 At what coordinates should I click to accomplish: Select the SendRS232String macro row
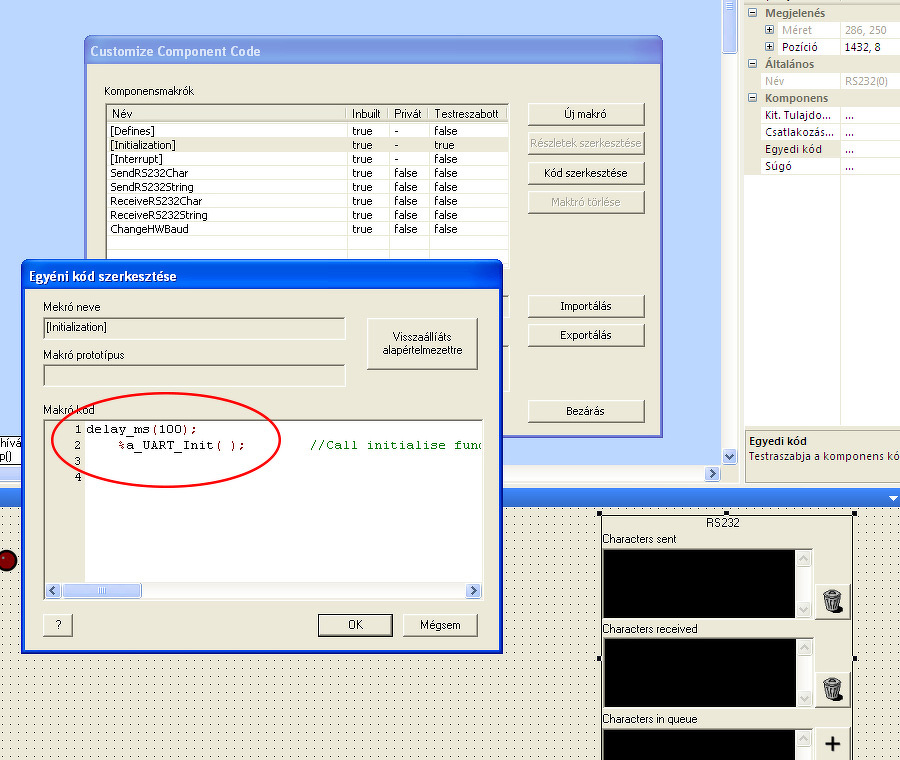pos(308,187)
